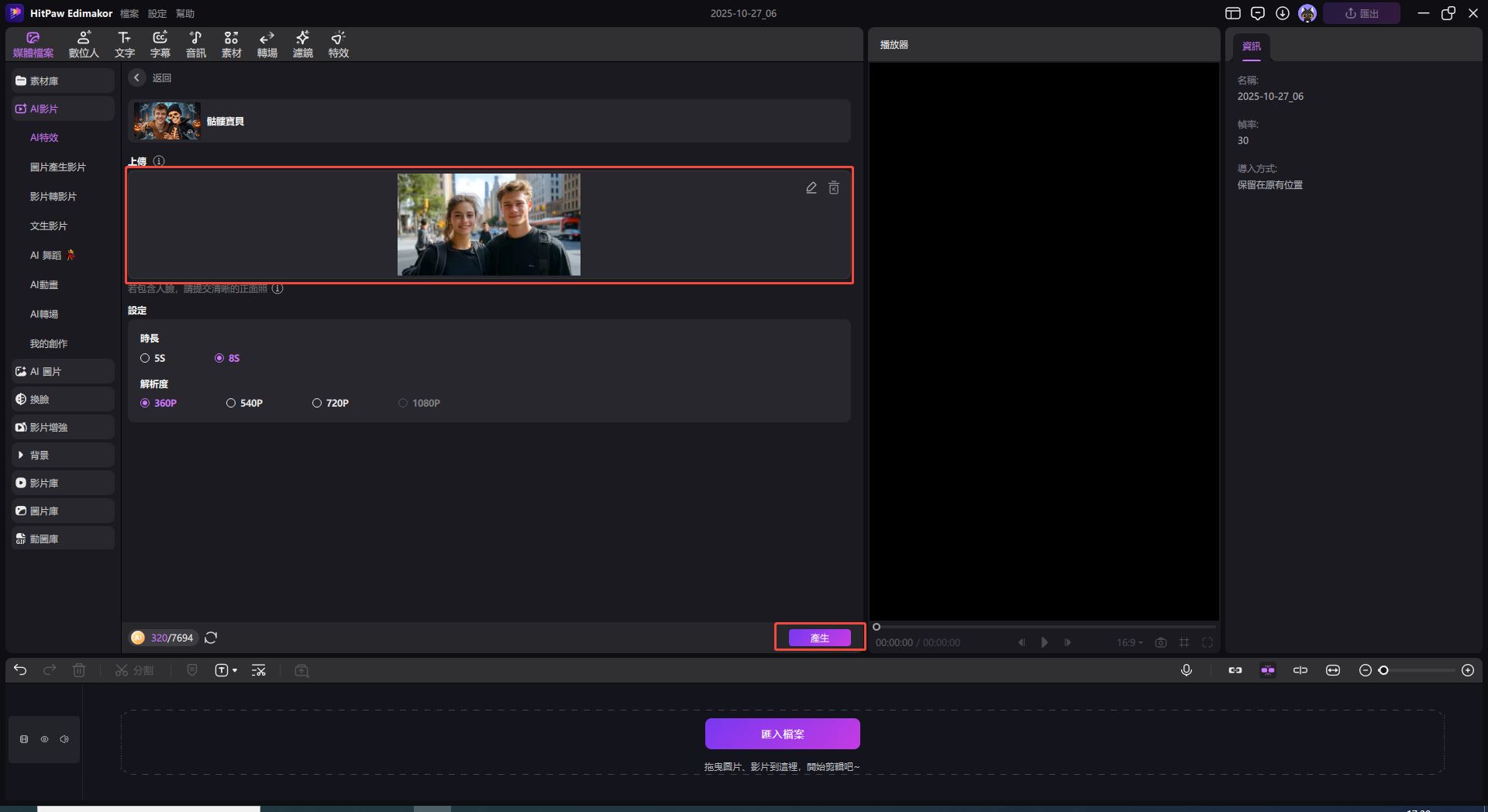Undo the last action in timeline toolbar
Image resolution: width=1488 pixels, height=812 pixels.
coord(20,670)
